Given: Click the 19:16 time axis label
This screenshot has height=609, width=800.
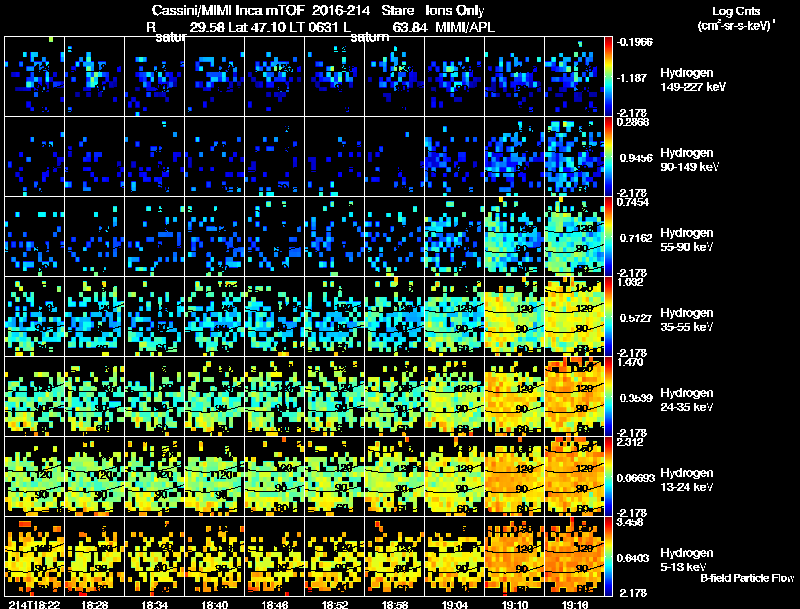Looking at the screenshot, I should coord(576,604).
